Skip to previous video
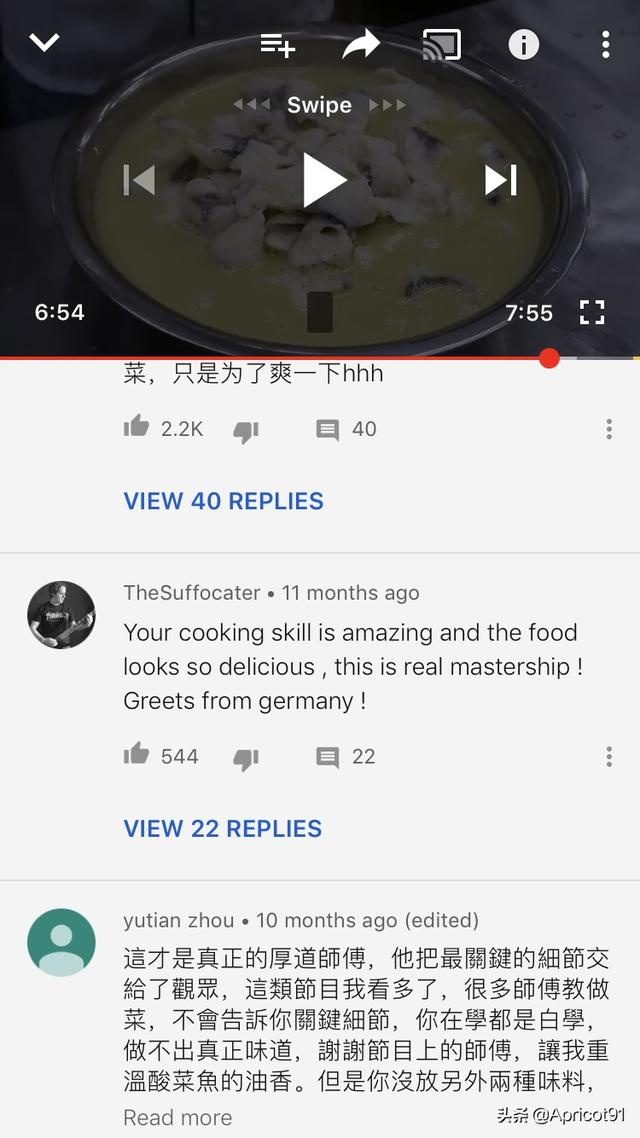 (x=139, y=180)
